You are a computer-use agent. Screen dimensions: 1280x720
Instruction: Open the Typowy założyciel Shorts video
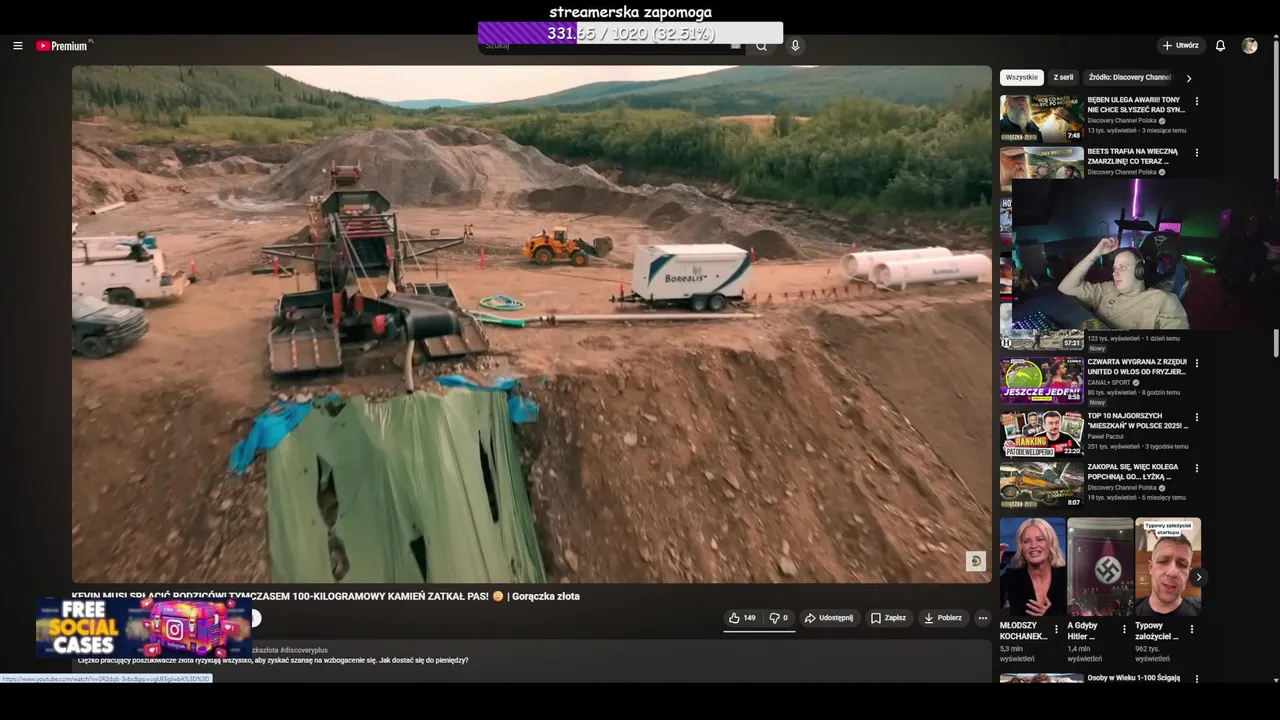coord(1168,567)
